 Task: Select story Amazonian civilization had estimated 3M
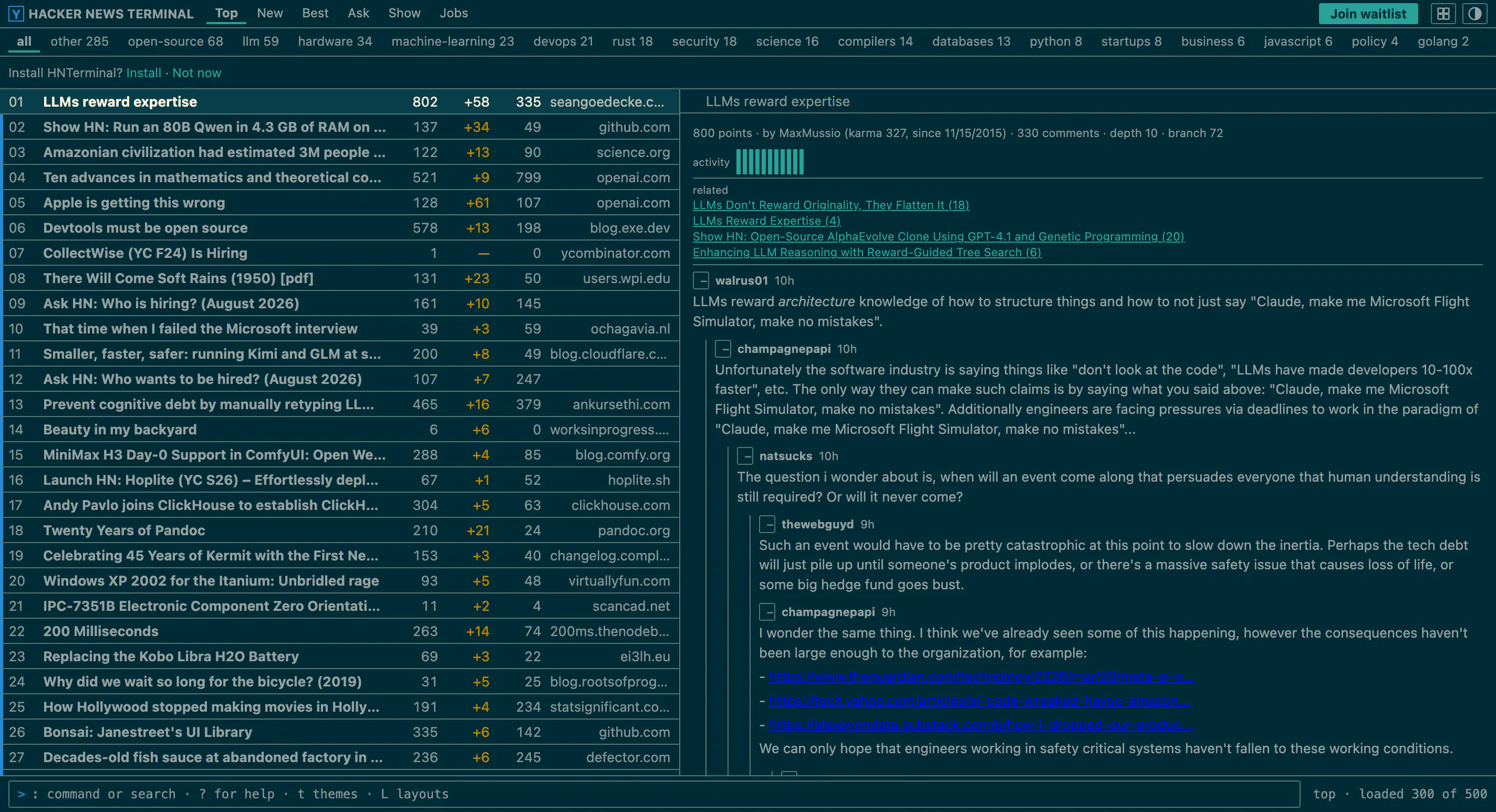pos(340,152)
